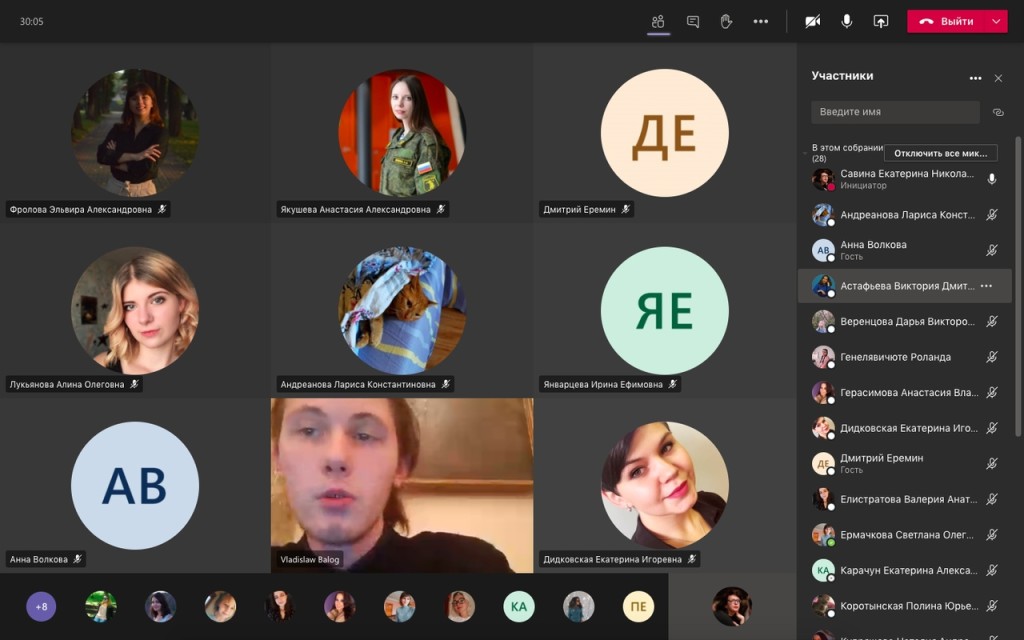Show the +8 additional participants
The height and width of the screenshot is (640, 1024).
(41, 607)
